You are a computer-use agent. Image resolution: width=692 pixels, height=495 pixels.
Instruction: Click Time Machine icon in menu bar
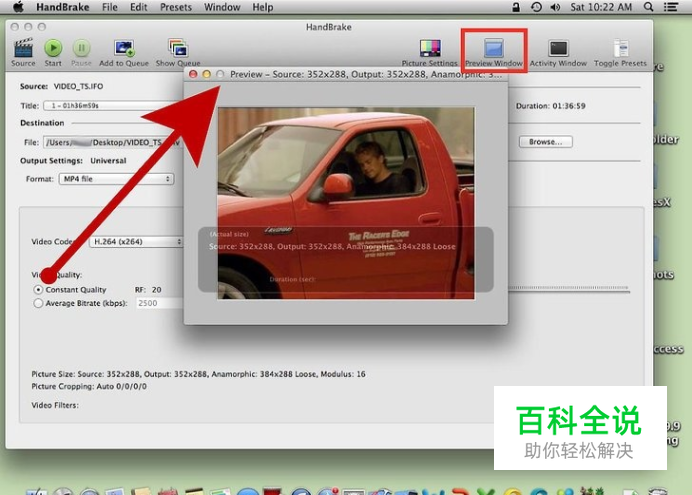(536, 7)
